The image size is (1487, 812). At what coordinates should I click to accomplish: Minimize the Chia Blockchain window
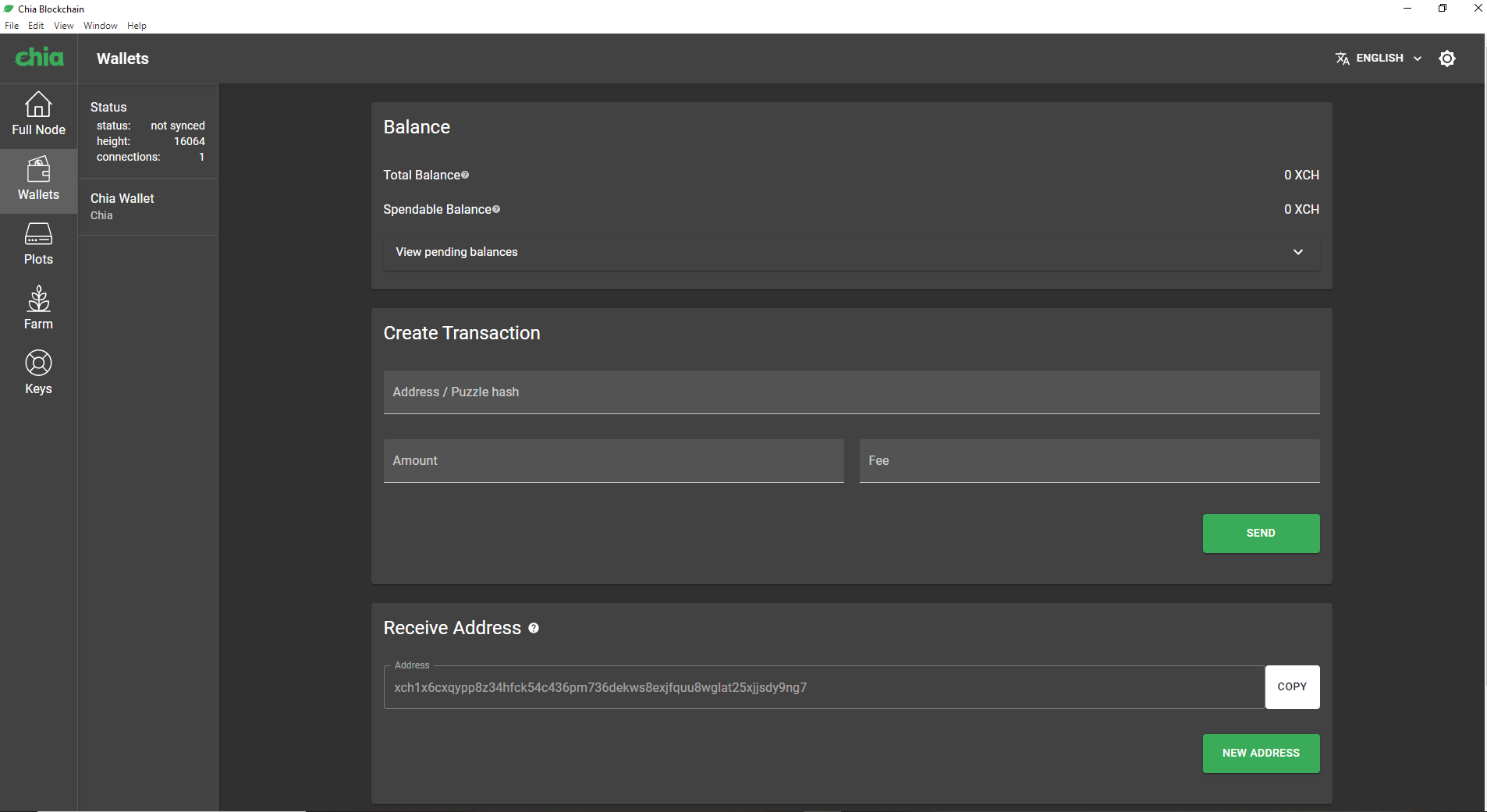coord(1407,9)
